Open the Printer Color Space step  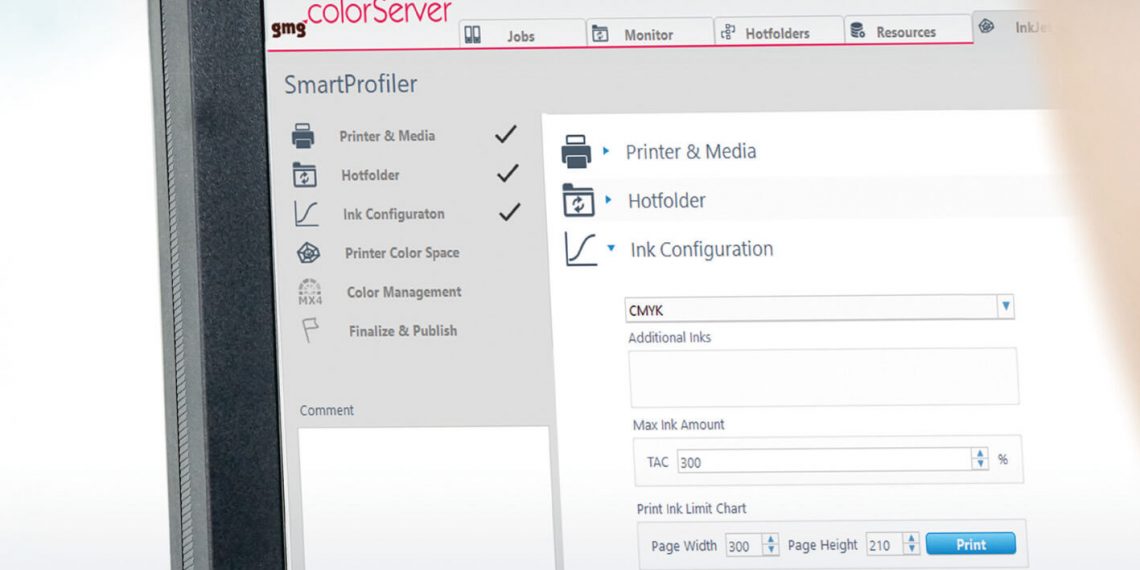402,253
